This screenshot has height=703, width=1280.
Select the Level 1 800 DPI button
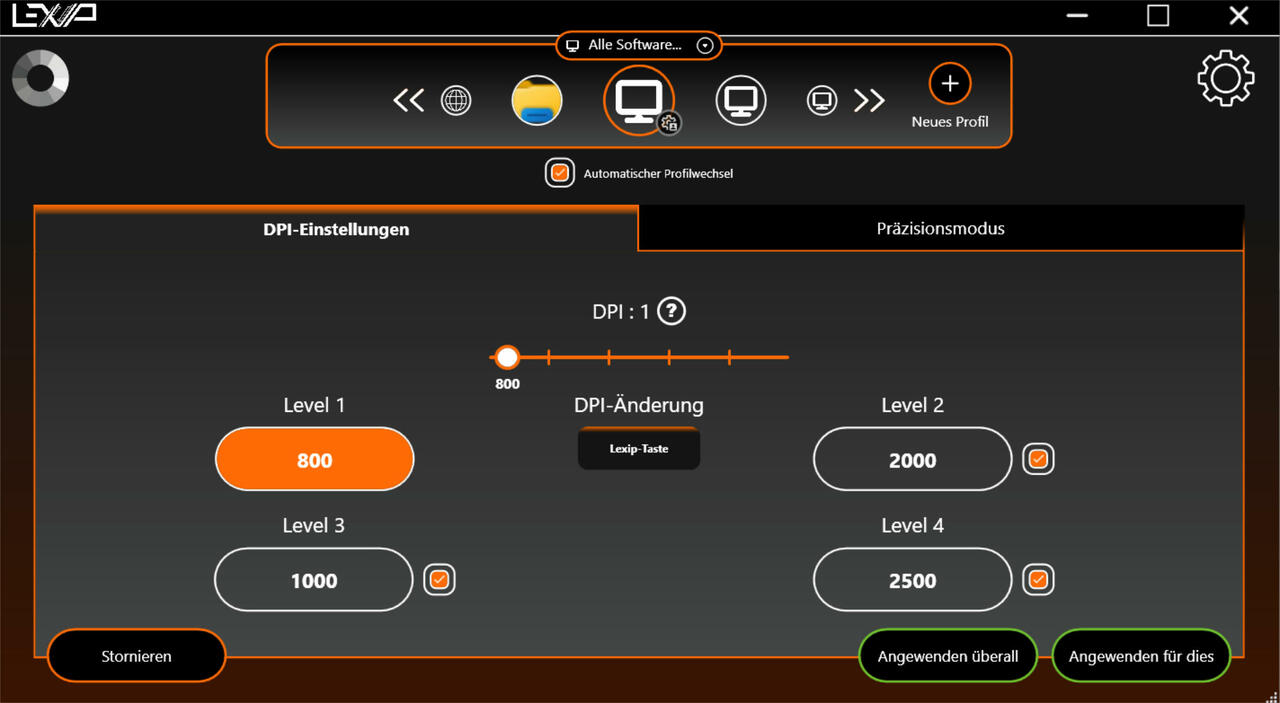point(314,460)
